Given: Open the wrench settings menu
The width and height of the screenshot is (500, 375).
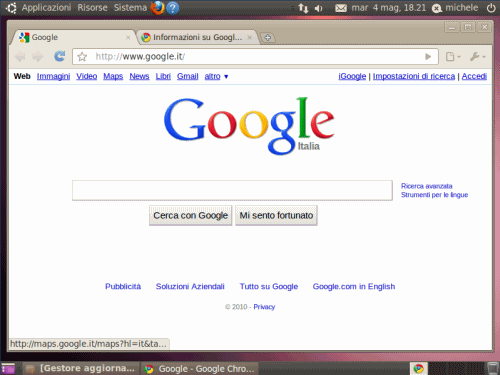Looking at the screenshot, I should point(477,57).
